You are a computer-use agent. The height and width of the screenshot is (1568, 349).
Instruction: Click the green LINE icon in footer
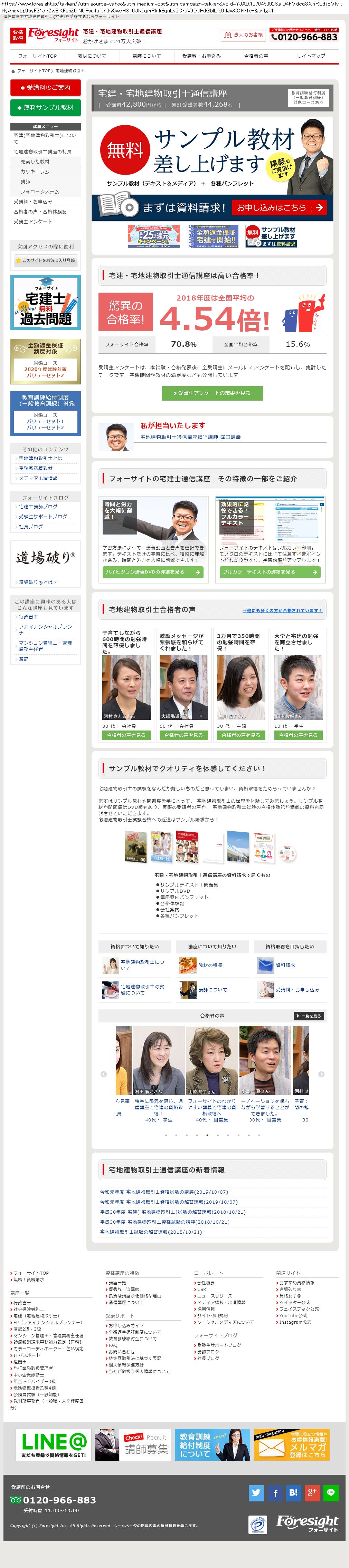click(x=331, y=1492)
